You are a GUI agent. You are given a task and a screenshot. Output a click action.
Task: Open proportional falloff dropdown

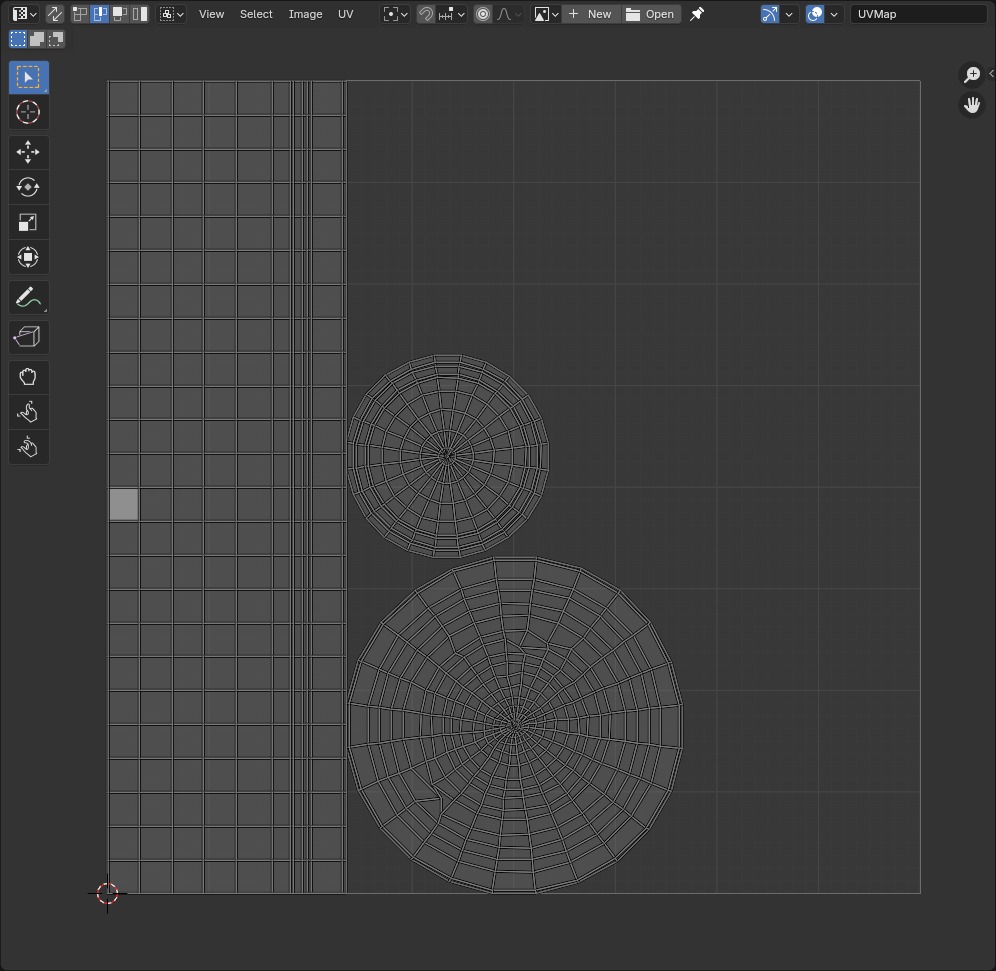(509, 14)
